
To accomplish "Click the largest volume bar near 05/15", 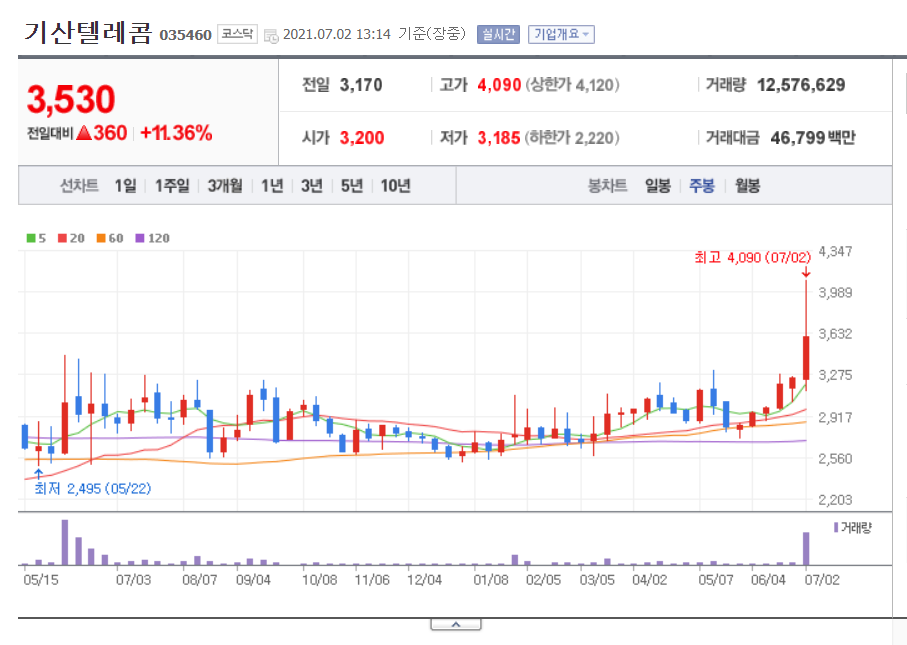I will (65, 542).
